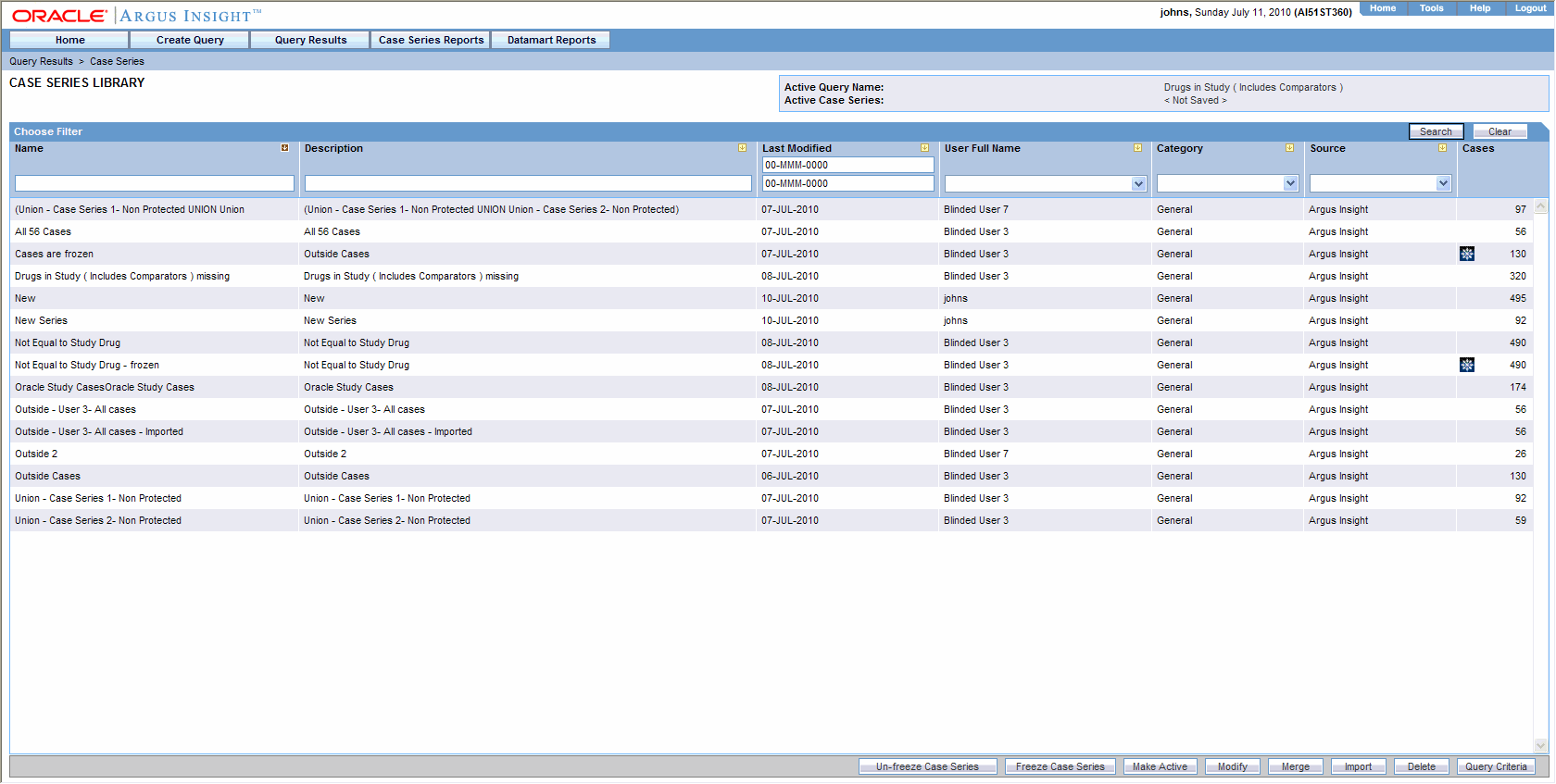Select 'Oracle Study CasesOracle Study Cases' row name
This screenshot has height=784, width=1556.
(105, 387)
